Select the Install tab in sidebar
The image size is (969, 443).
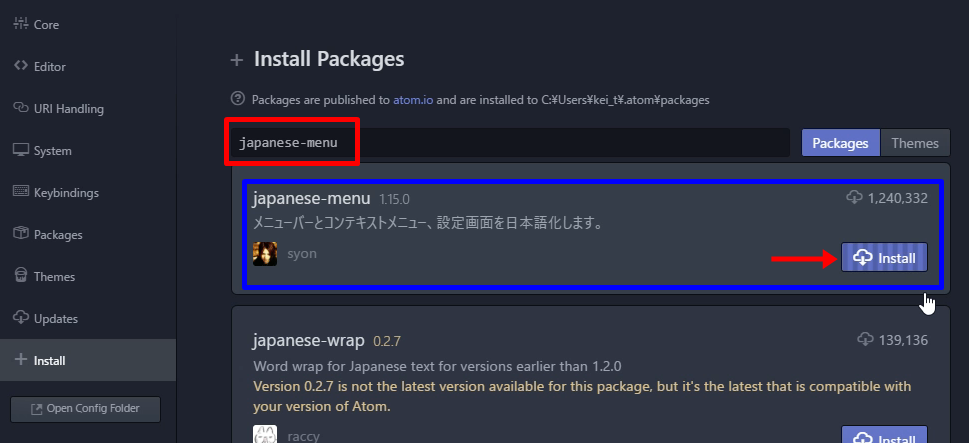88,360
